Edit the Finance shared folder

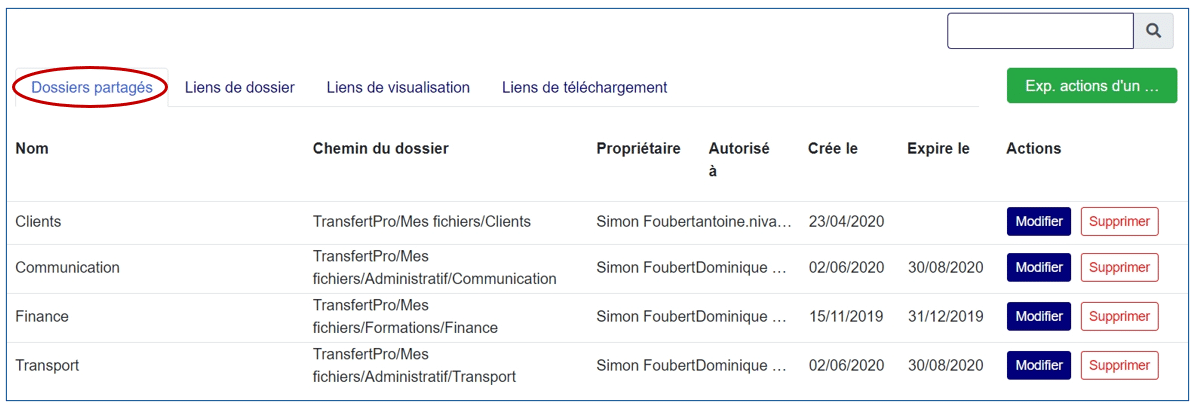(x=1038, y=316)
